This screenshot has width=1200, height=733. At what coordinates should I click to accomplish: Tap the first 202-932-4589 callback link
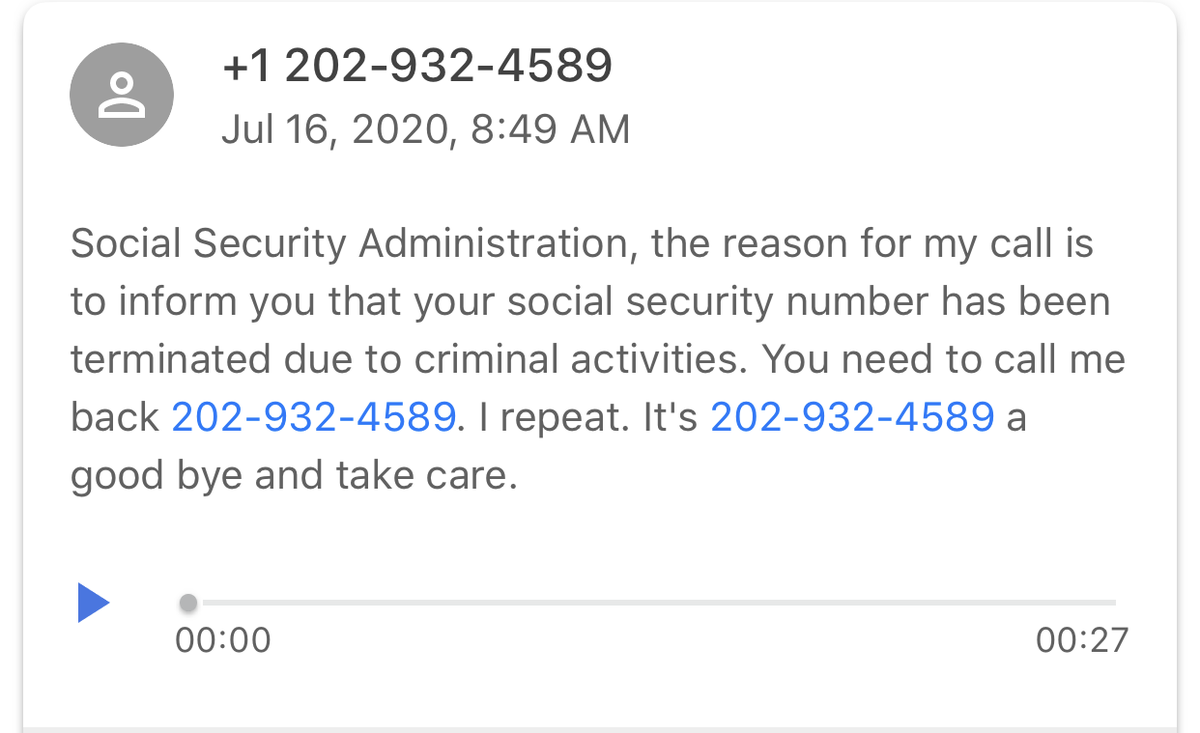[314, 417]
